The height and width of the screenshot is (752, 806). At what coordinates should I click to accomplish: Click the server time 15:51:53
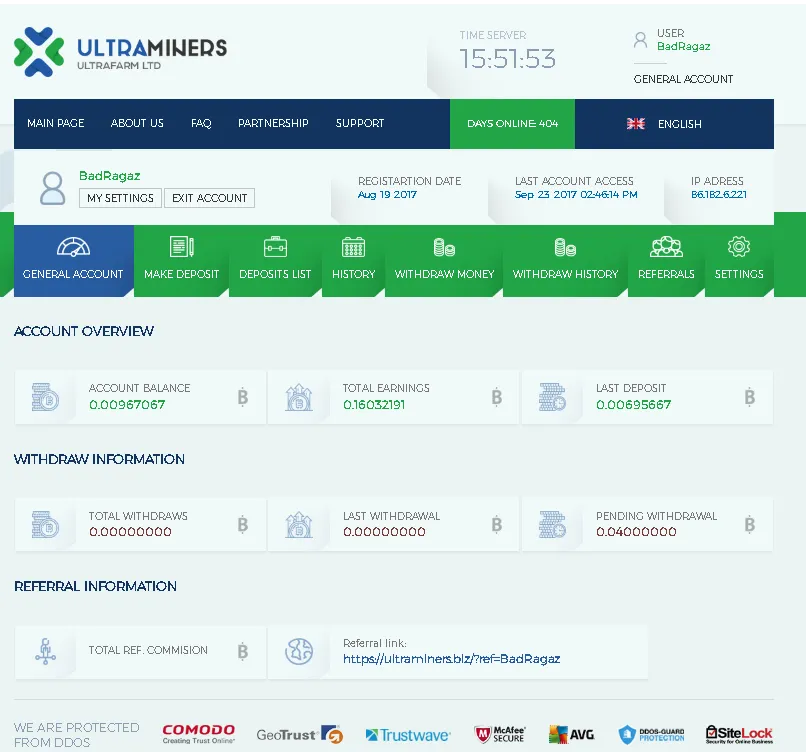click(x=507, y=59)
